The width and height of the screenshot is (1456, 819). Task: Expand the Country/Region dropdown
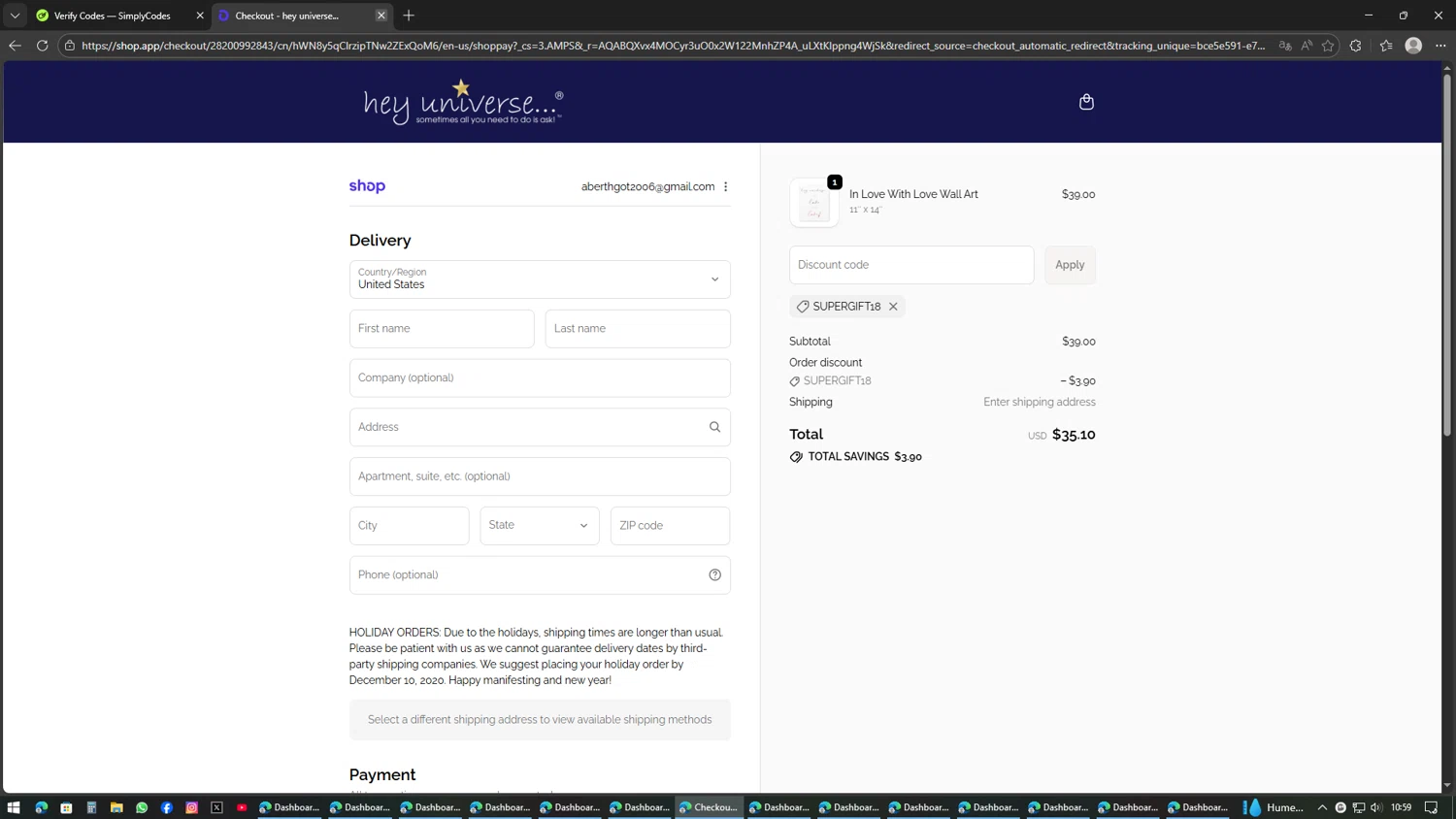point(540,279)
